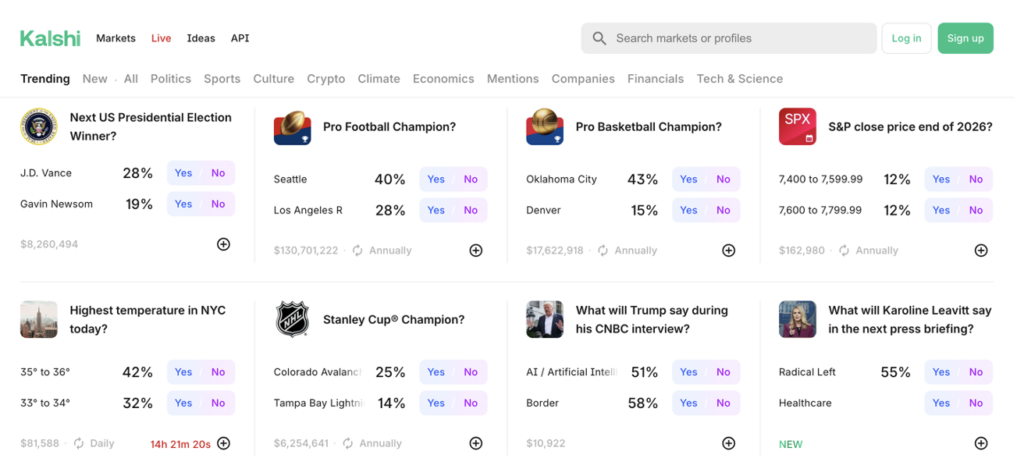The height and width of the screenshot is (476, 1024).
Task: Click the Kalshi logo
Action: pos(50,38)
